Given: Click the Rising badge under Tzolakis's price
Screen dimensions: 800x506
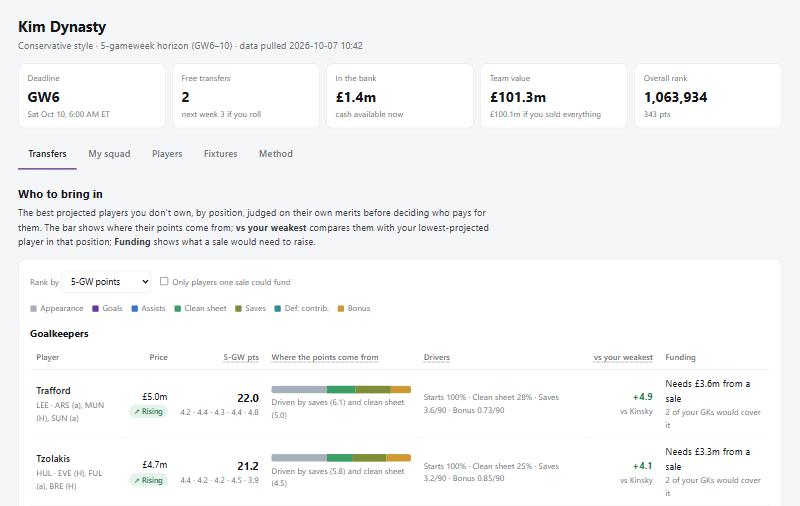Looking at the screenshot, I should click(148, 480).
